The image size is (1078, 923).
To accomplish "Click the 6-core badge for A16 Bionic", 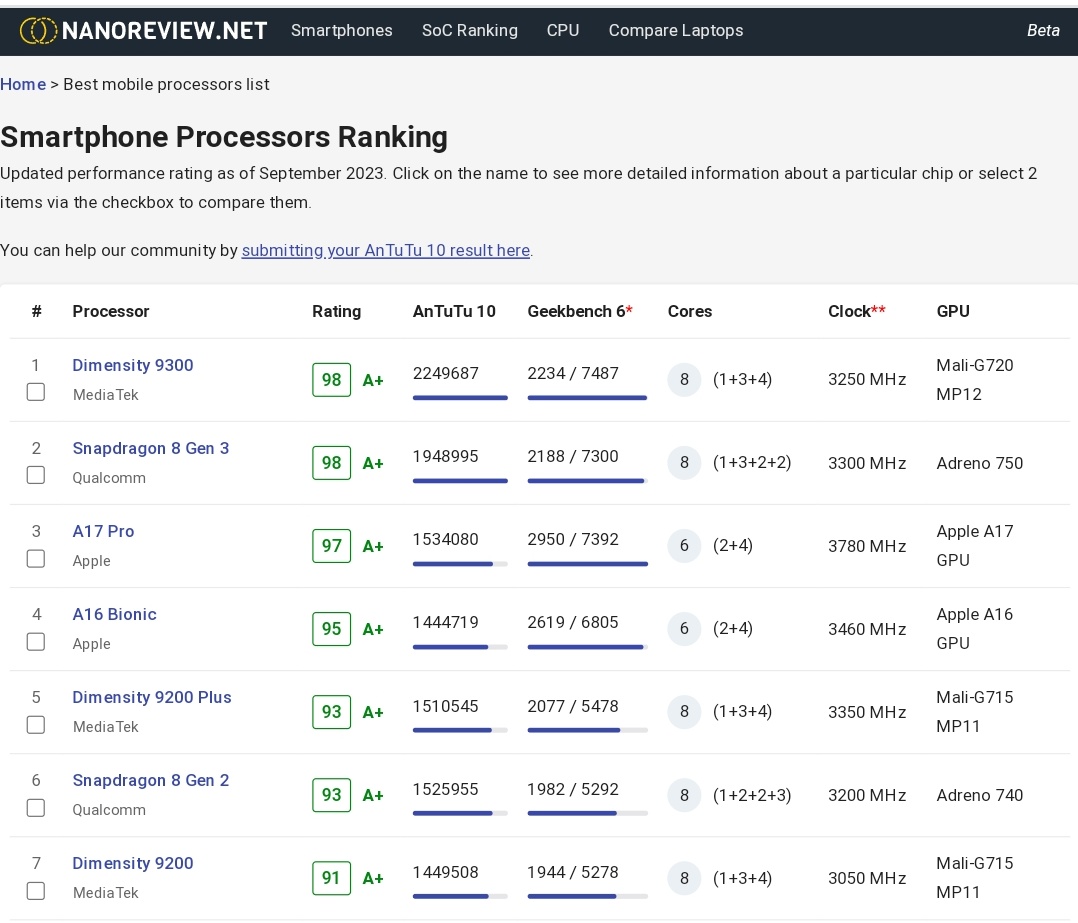I will [x=684, y=629].
